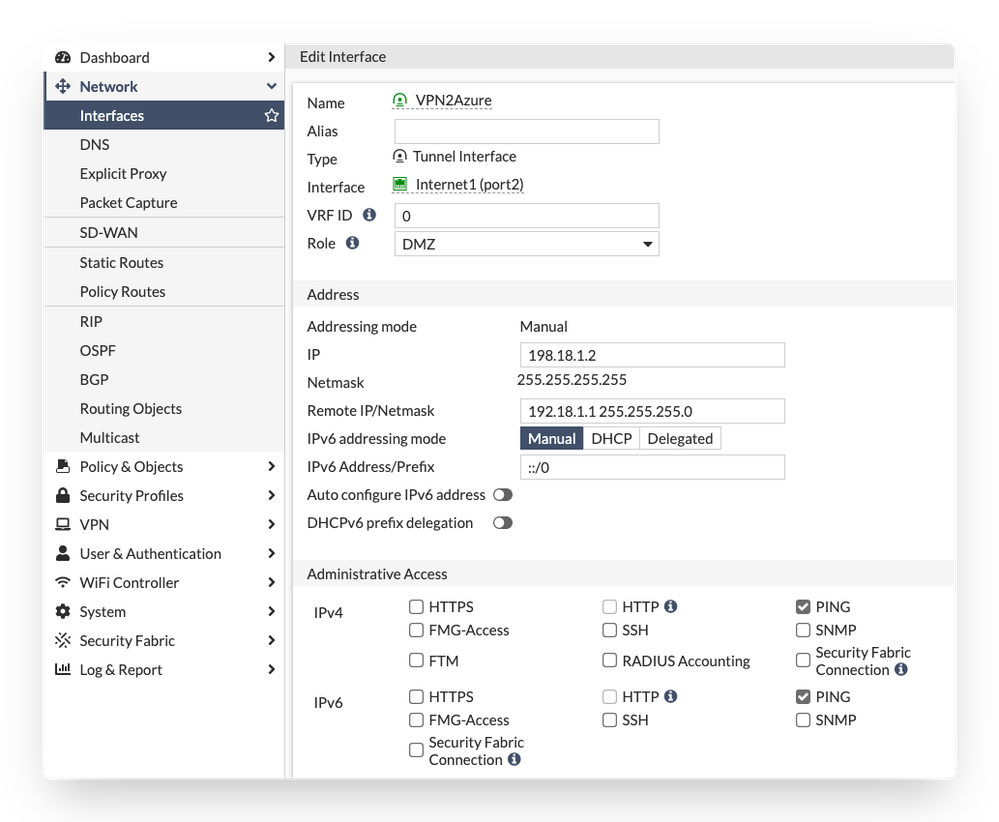The height and width of the screenshot is (822, 999).
Task: Expand the System menu chevron
Action: pos(271,611)
